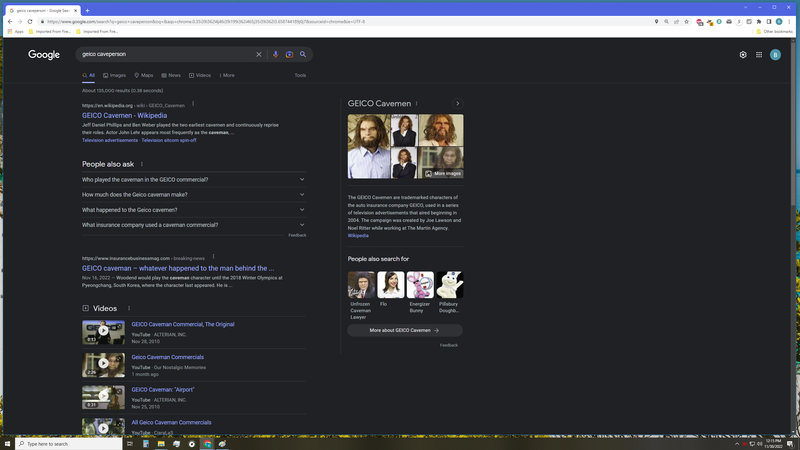Open 'GEICO Caveman: "Airport"' video link
This screenshot has height=450, width=800.
point(163,389)
